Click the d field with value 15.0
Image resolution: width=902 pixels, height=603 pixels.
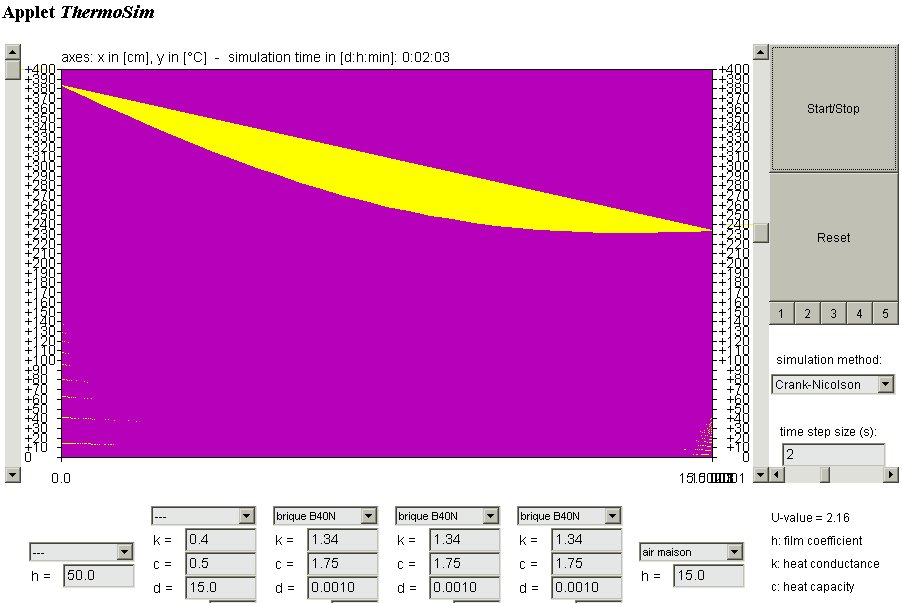click(220, 587)
